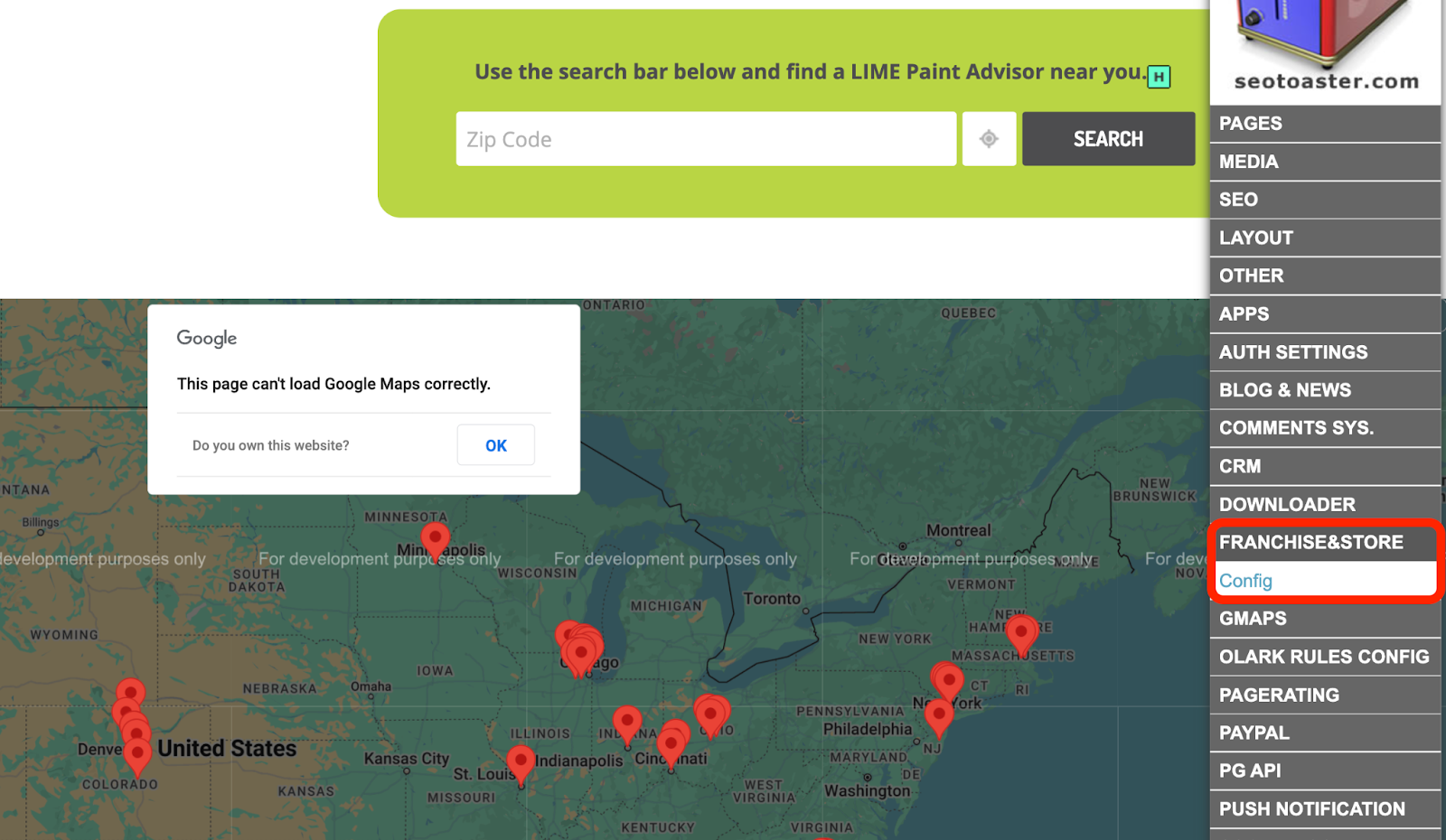Expand the APPS menu section
This screenshot has width=1446, height=840.
[x=1325, y=314]
